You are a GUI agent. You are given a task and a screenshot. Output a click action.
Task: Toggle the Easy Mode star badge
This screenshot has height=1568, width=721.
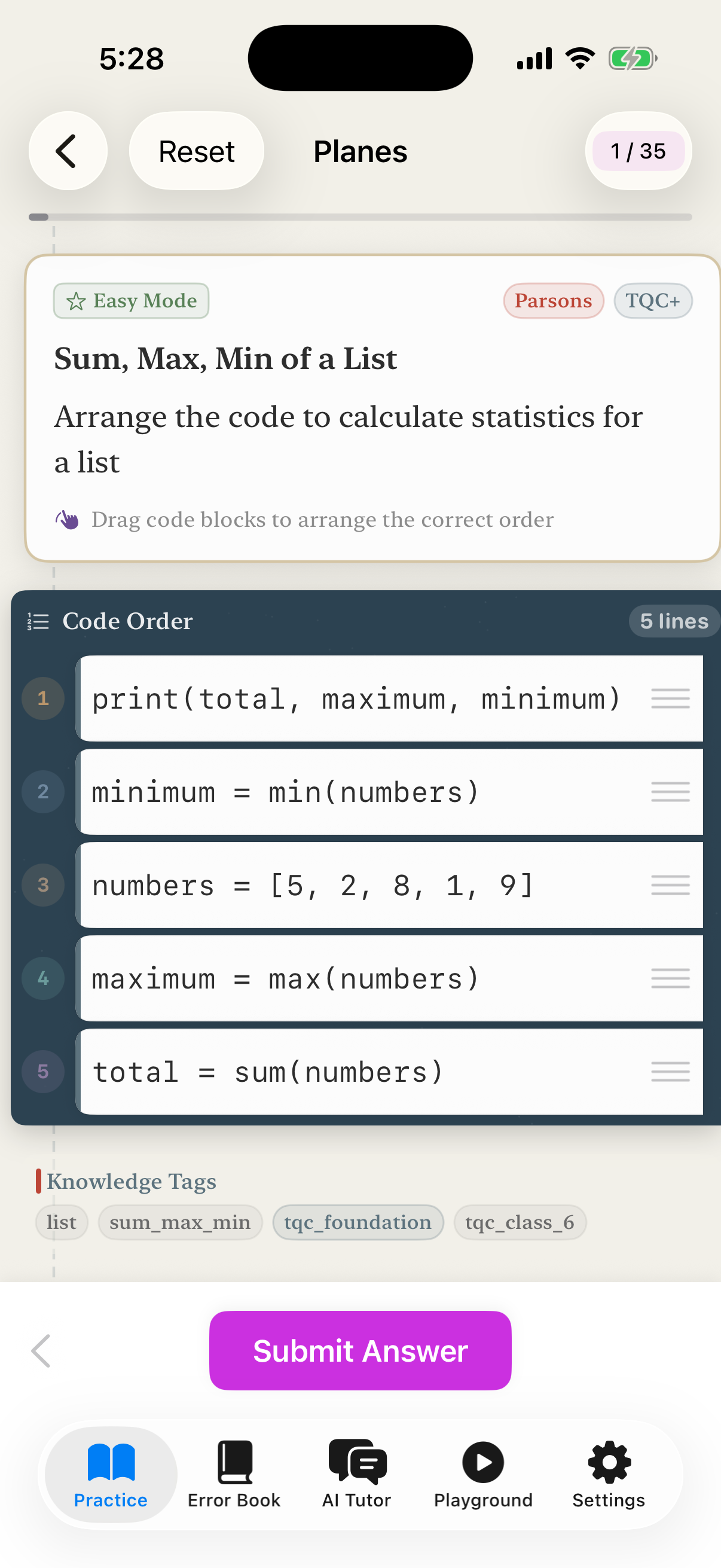tap(132, 301)
